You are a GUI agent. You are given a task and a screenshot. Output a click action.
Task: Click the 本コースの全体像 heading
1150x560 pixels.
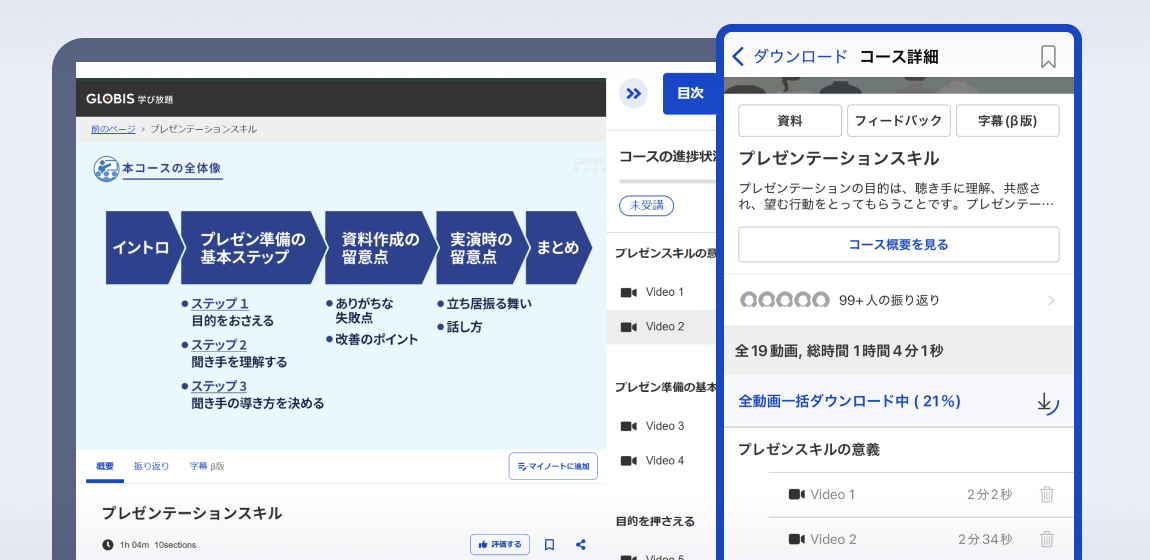(x=172, y=169)
